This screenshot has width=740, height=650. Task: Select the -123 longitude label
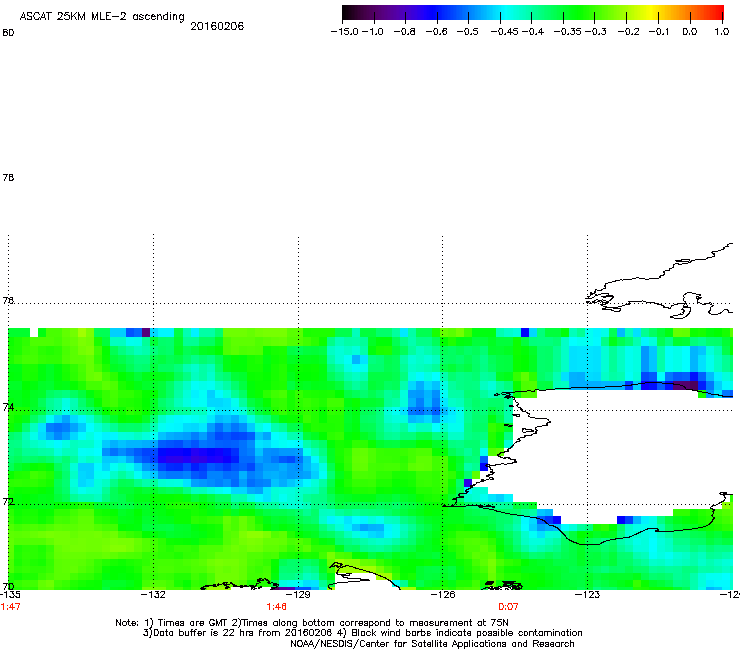[x=587, y=595]
